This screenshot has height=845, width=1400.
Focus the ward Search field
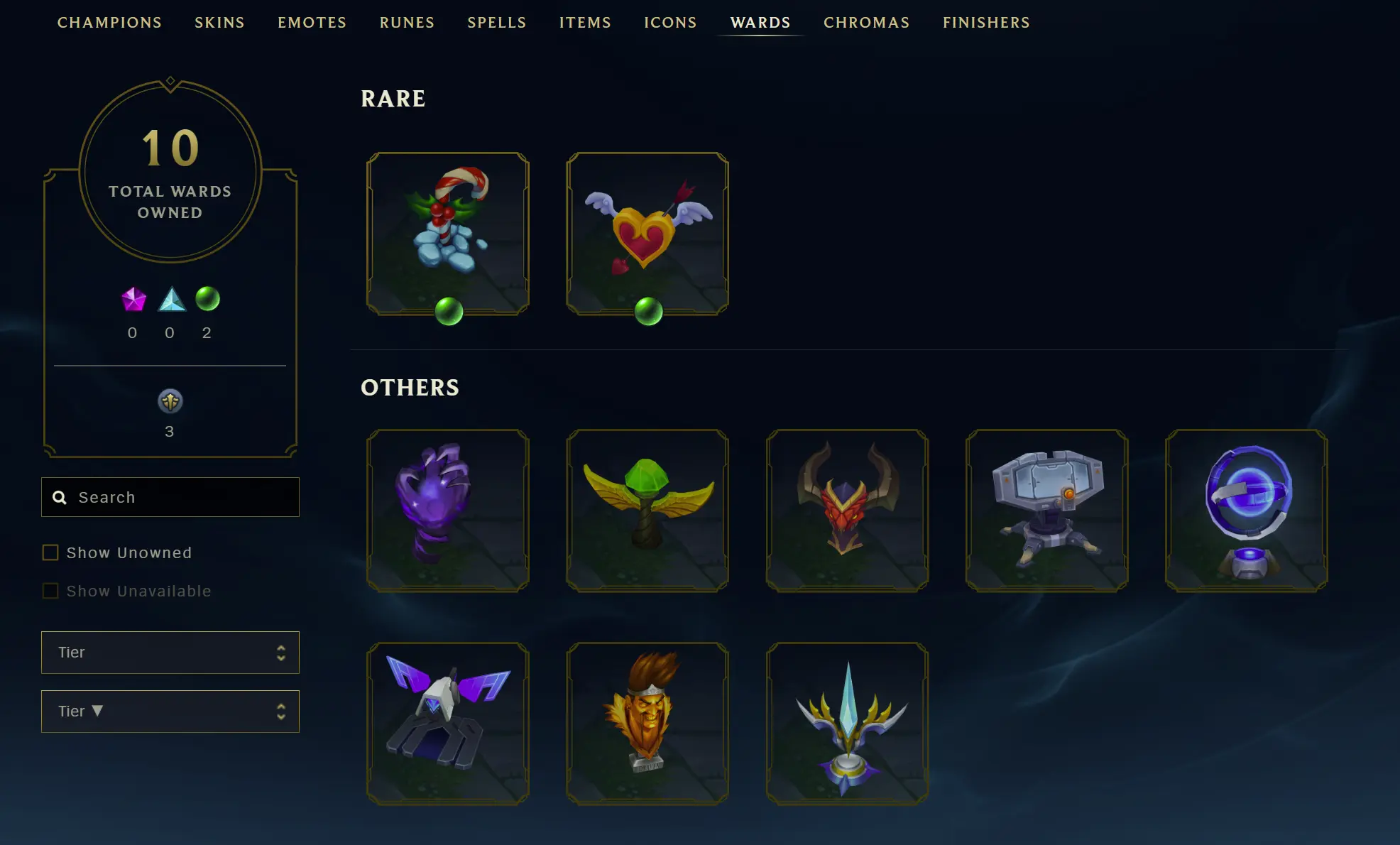(170, 497)
